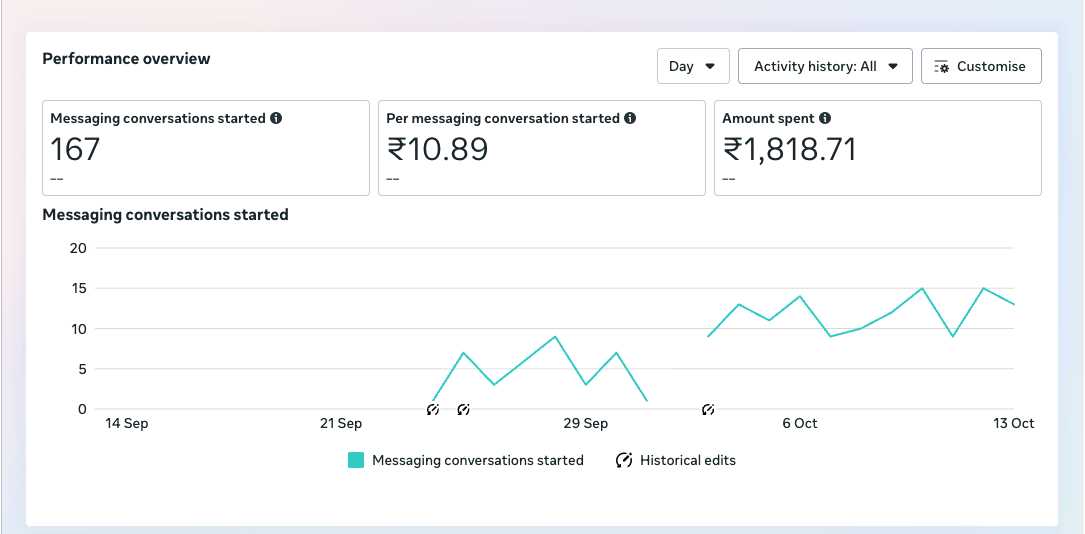
Task: Click the 6 Oct date label
Action: click(799, 423)
